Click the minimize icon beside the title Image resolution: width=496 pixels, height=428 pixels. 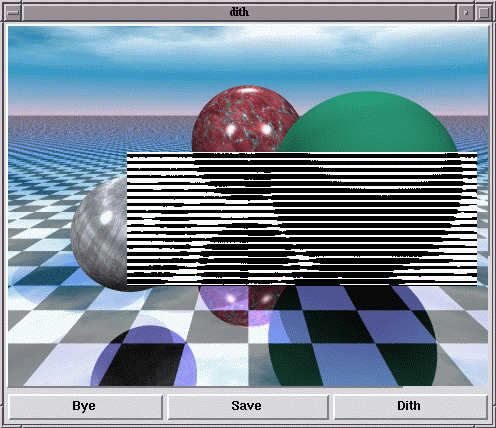coord(466,13)
